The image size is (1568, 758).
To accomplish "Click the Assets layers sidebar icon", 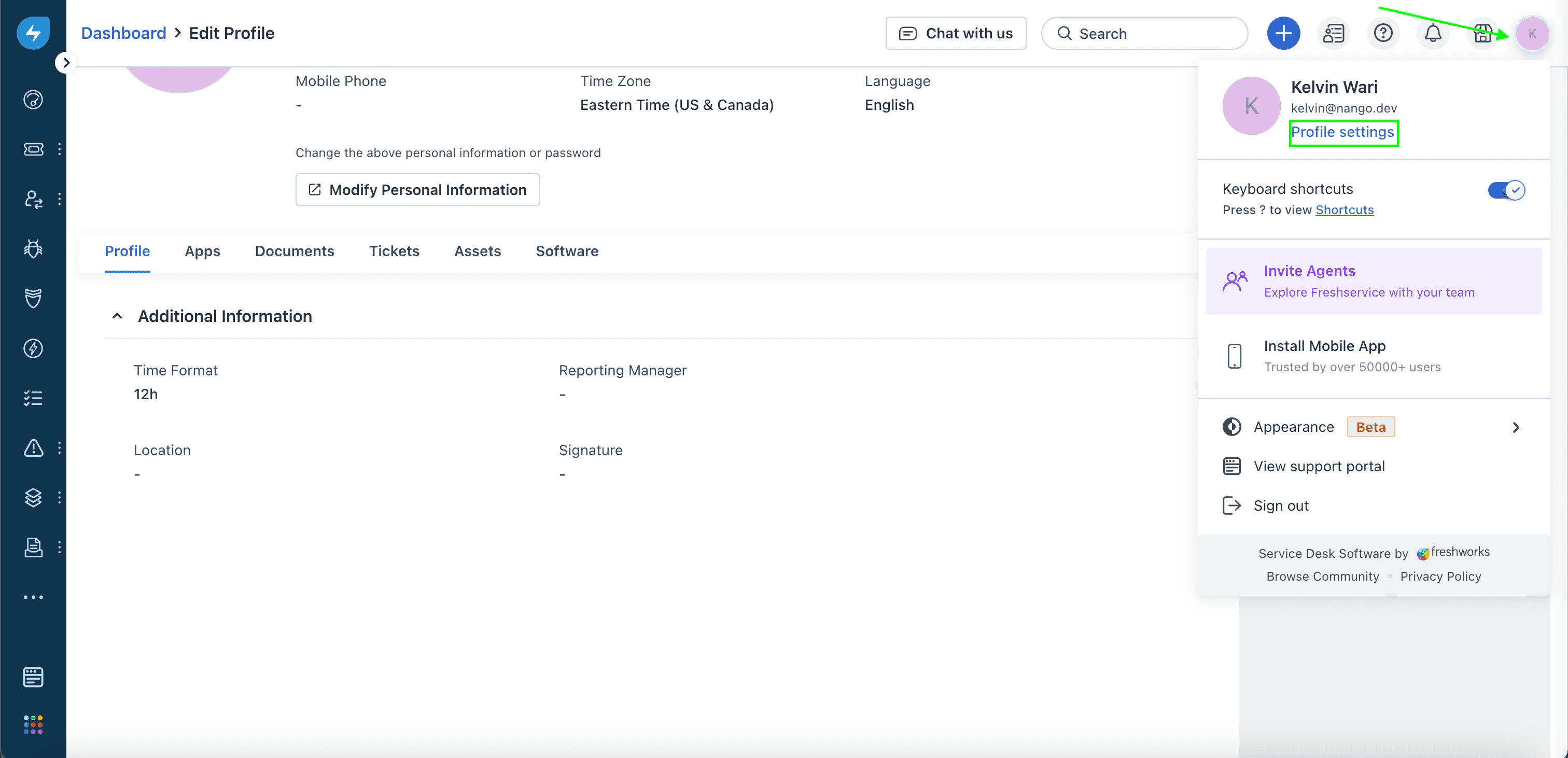I will [x=33, y=497].
